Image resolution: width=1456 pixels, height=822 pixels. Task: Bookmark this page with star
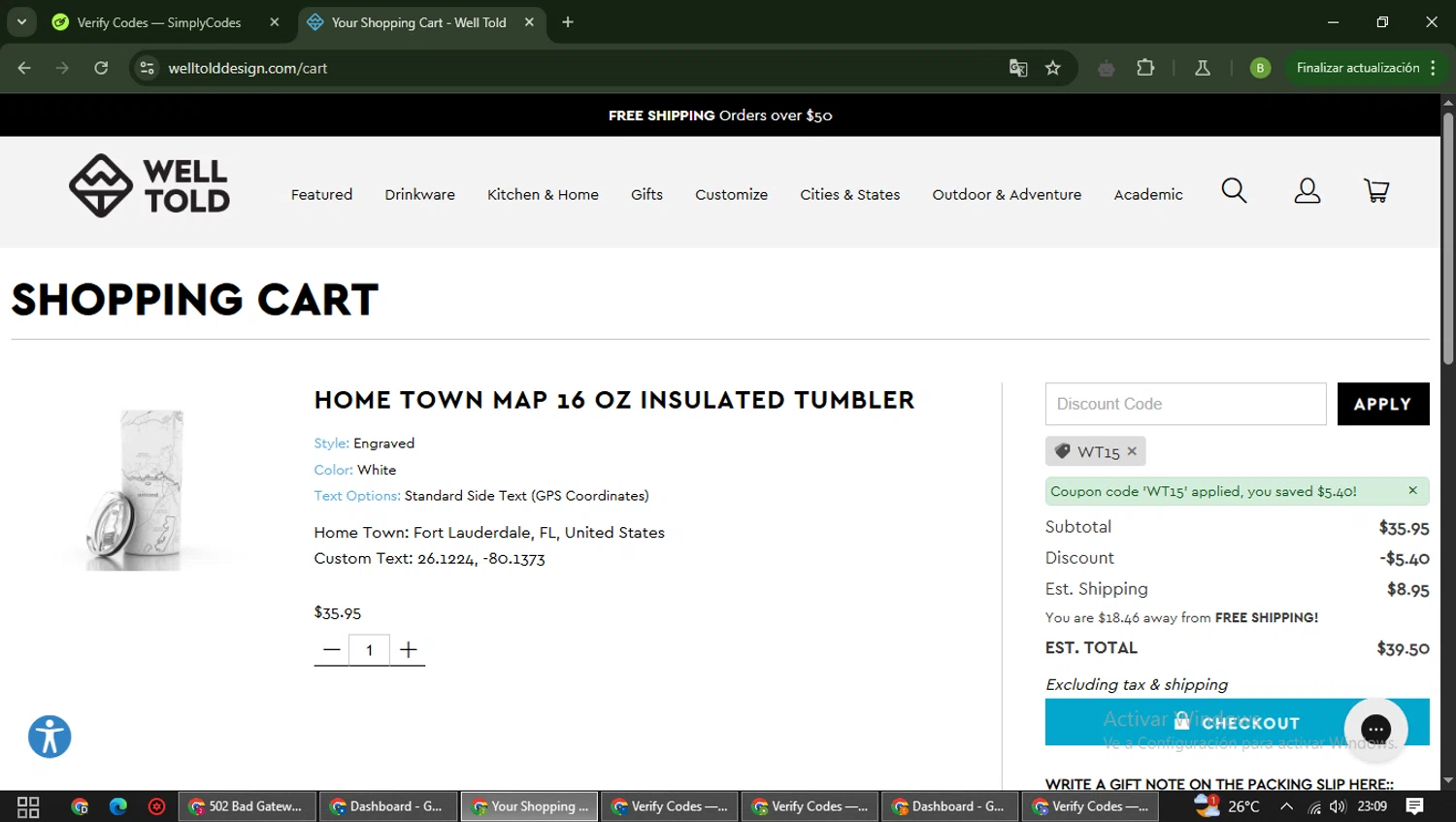(1053, 68)
